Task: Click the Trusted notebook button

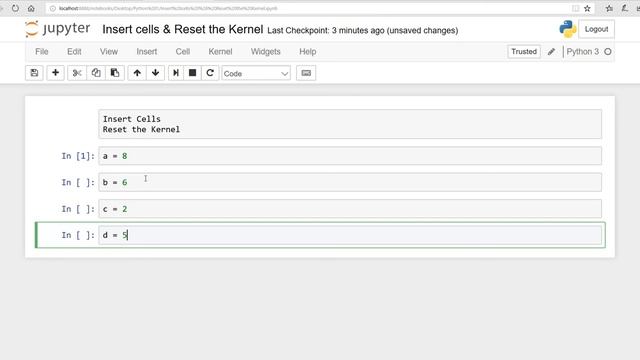Action: coord(524,52)
